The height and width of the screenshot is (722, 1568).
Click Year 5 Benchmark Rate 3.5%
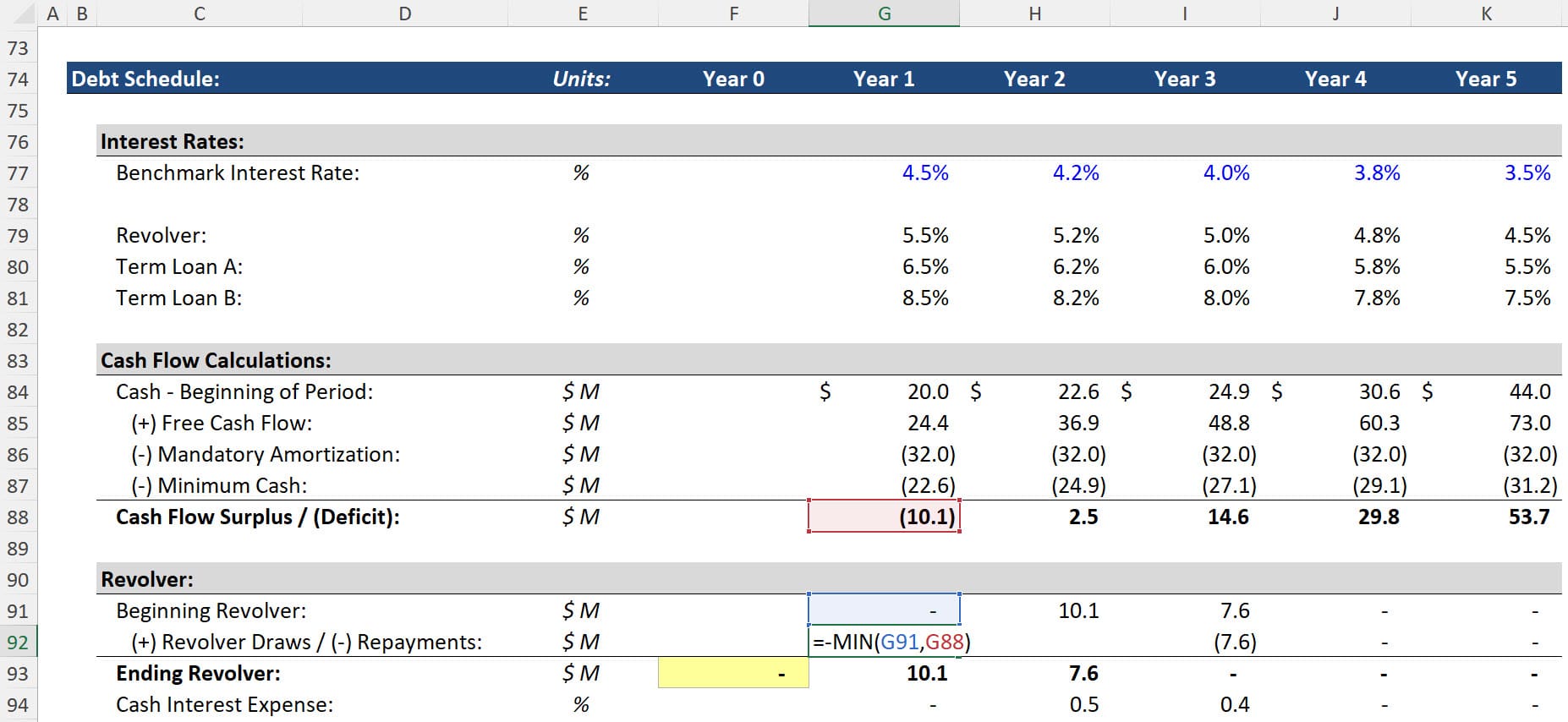tap(1527, 173)
